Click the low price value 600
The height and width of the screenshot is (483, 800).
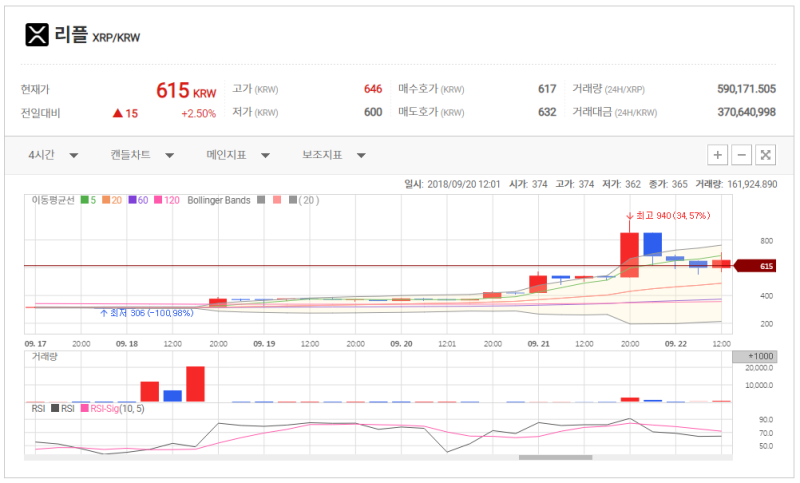click(373, 112)
